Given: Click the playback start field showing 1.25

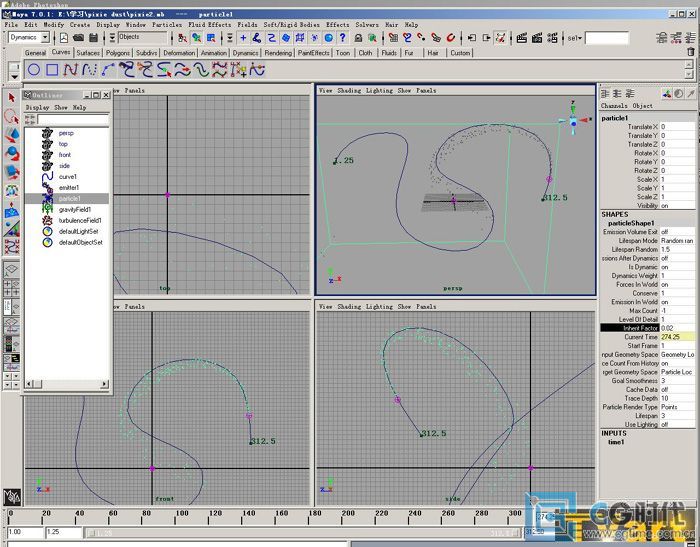Looking at the screenshot, I should pyautogui.click(x=63, y=532).
